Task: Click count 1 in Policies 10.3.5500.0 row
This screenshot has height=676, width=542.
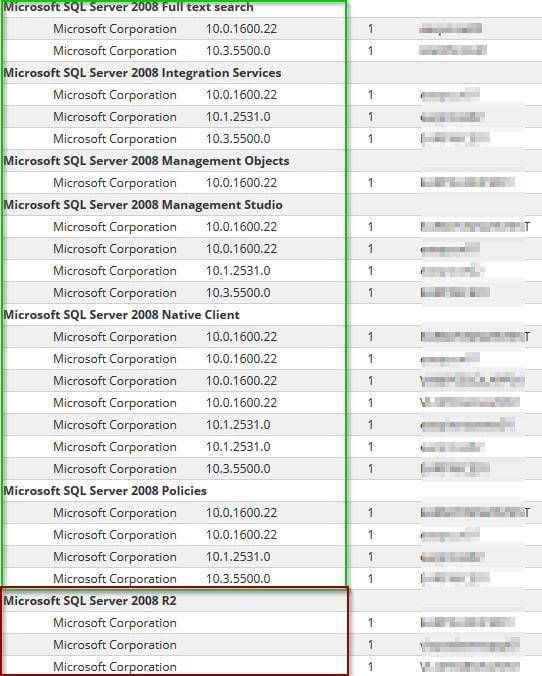Action: 370,579
